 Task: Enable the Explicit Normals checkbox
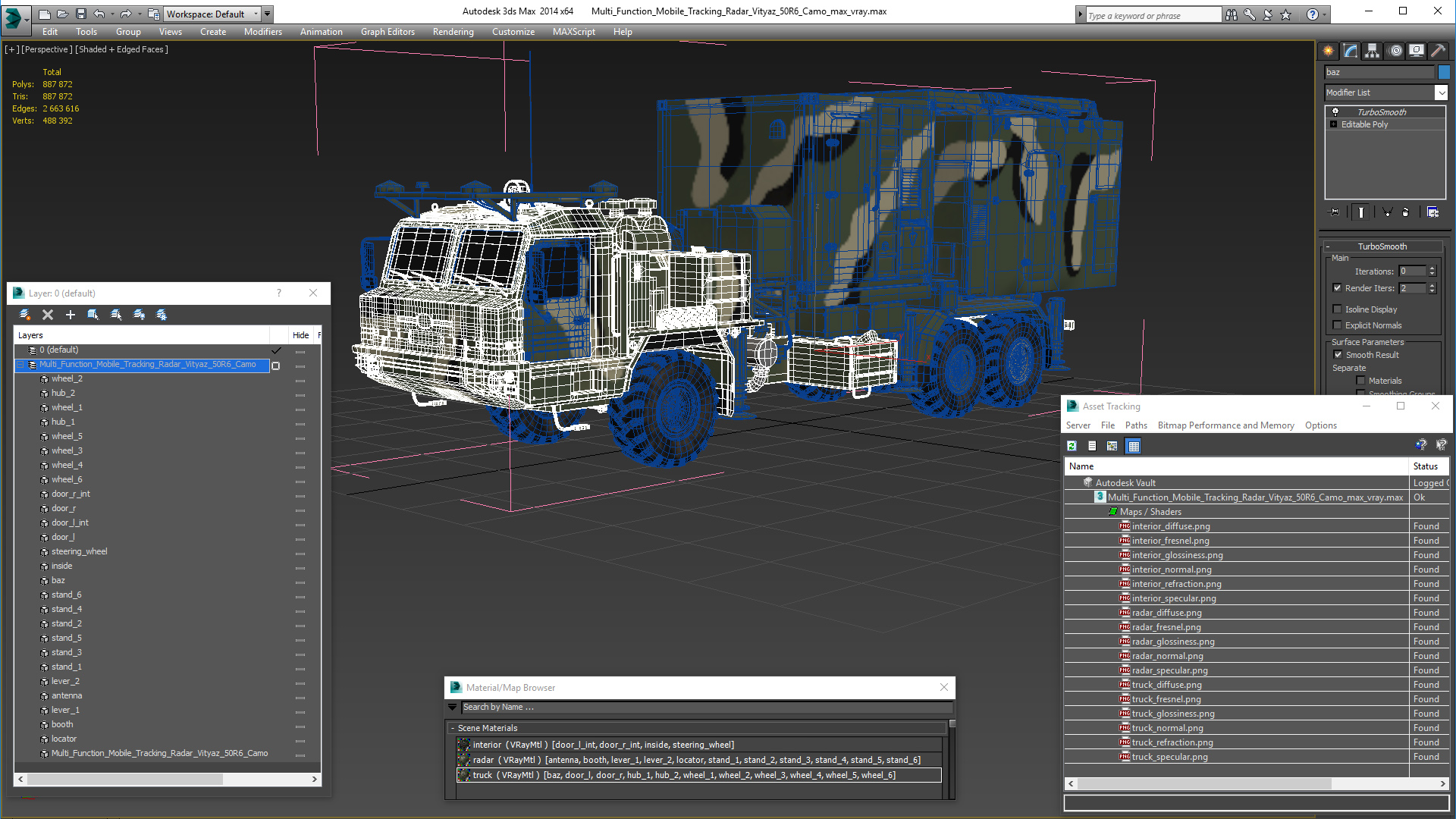click(1338, 325)
